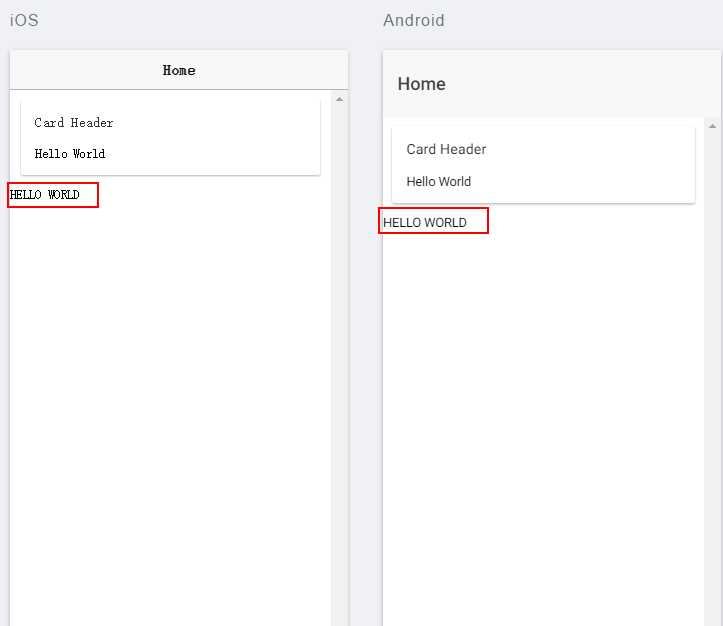Viewport: 723px width, 626px height.
Task: Click scroll-up arrow in Android preview scrollbar
Action: [712, 126]
